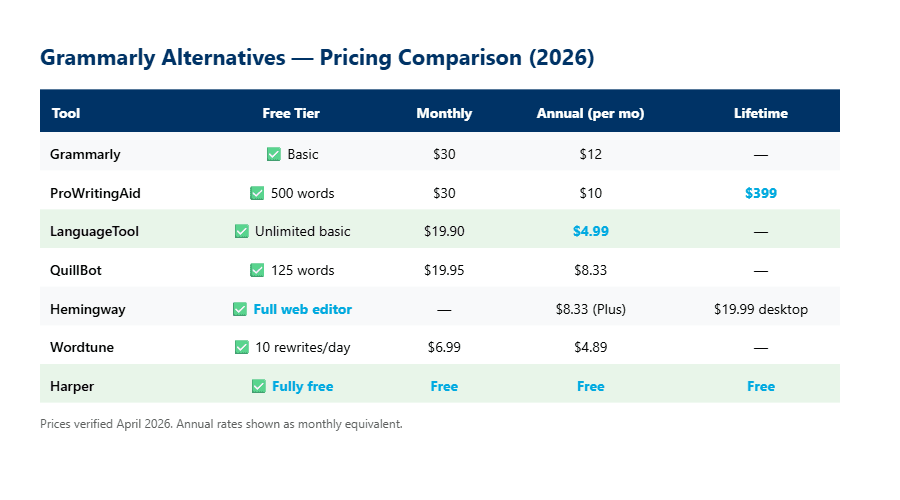Select the 'Free Tier' column header
This screenshot has height=500, width=900.
291,113
